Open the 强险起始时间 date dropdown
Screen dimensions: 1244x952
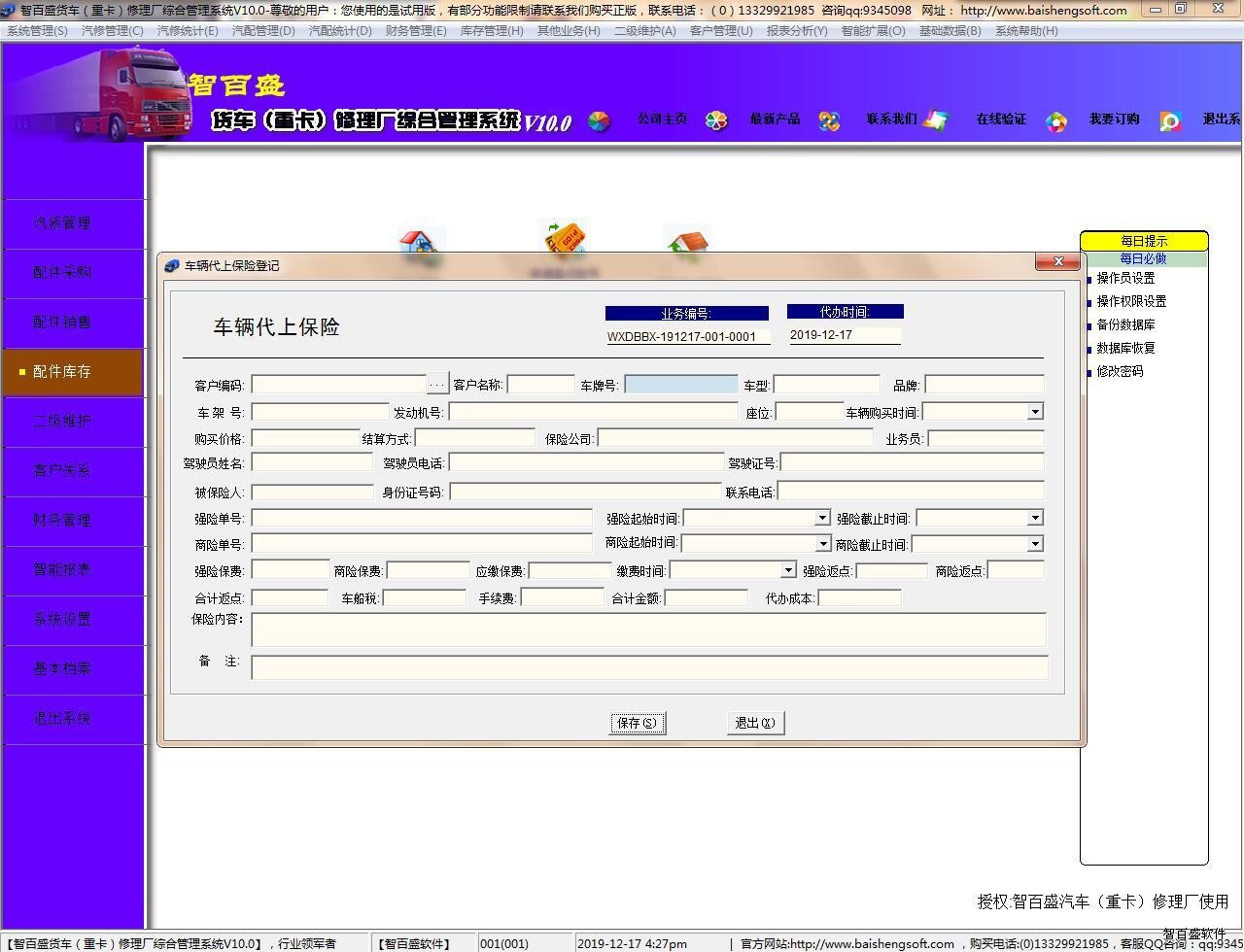tap(822, 518)
